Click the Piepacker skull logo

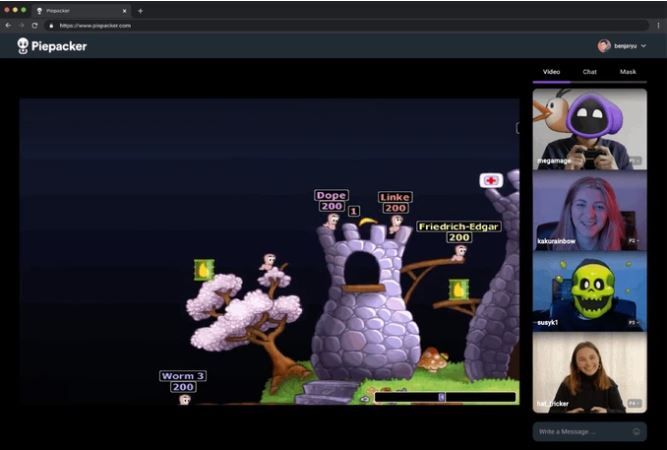coord(23,46)
